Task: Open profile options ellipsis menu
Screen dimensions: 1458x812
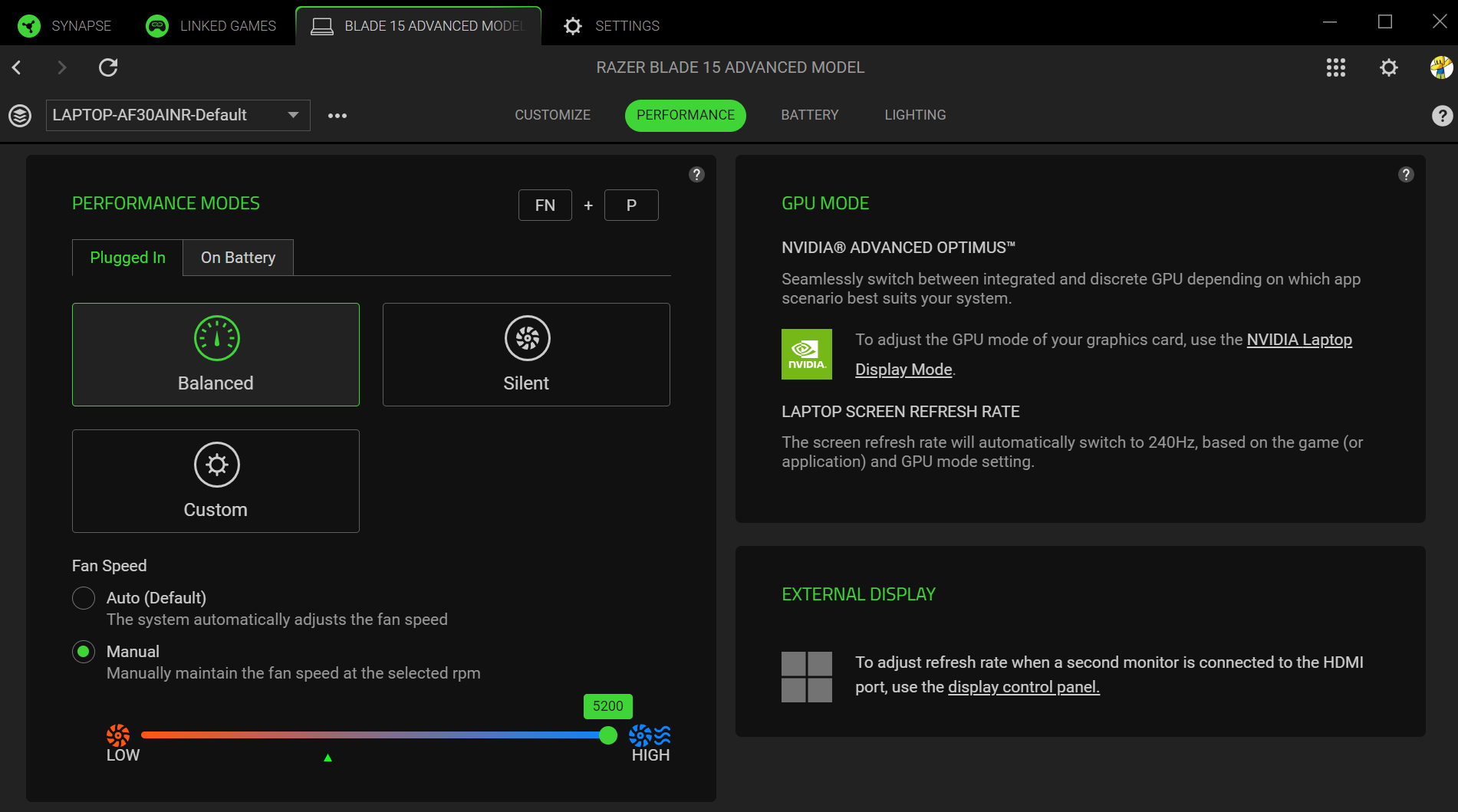Action: [337, 116]
